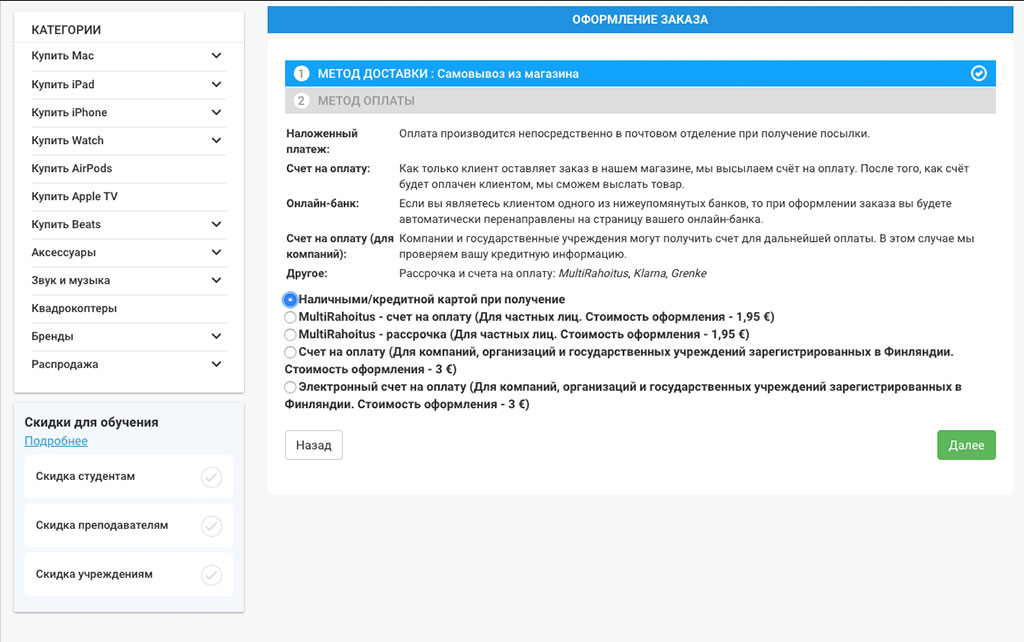
Task: Expand the Купить Watch category chevron
Action: coord(216,140)
